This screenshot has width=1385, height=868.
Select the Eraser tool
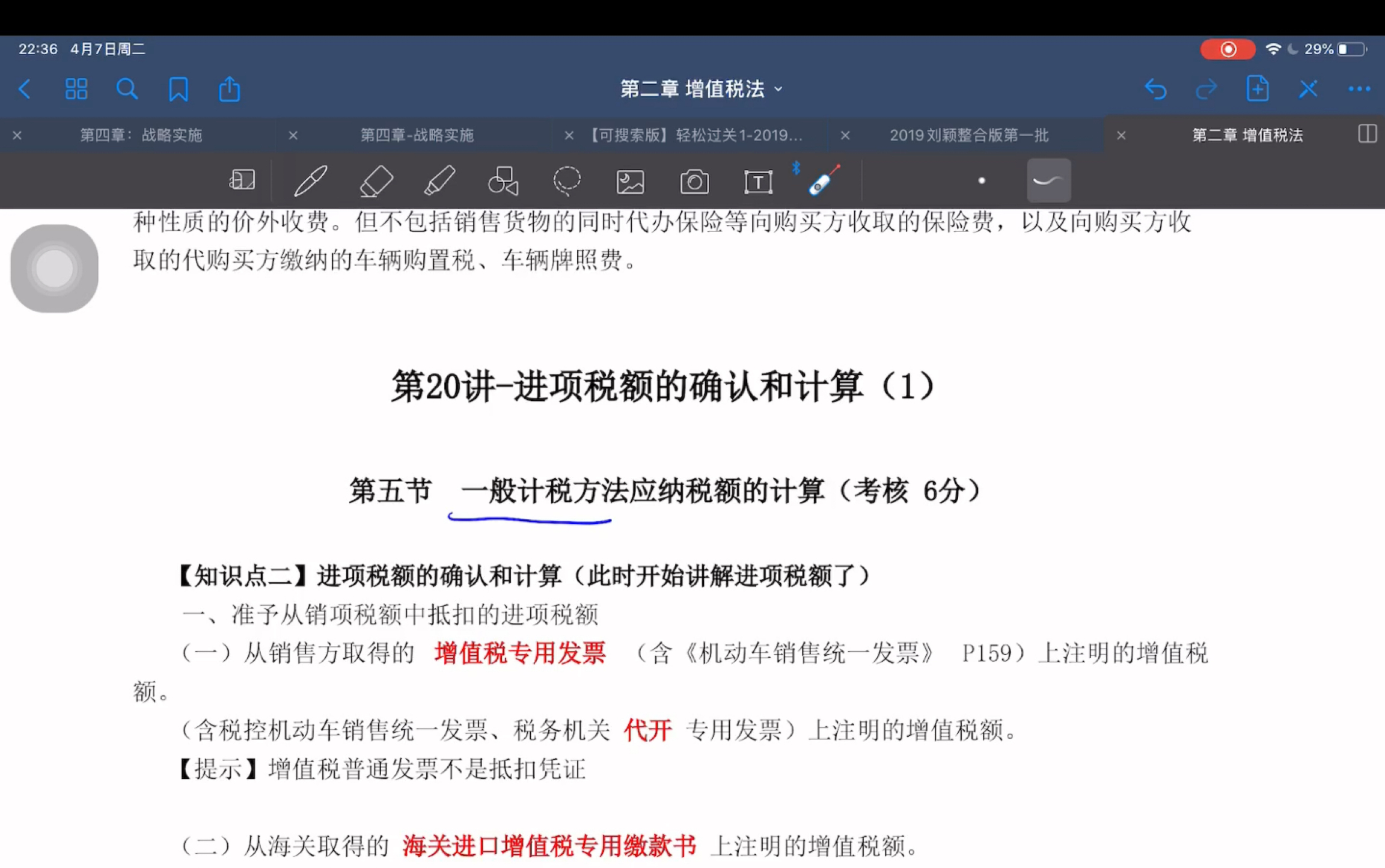pyautogui.click(x=376, y=180)
